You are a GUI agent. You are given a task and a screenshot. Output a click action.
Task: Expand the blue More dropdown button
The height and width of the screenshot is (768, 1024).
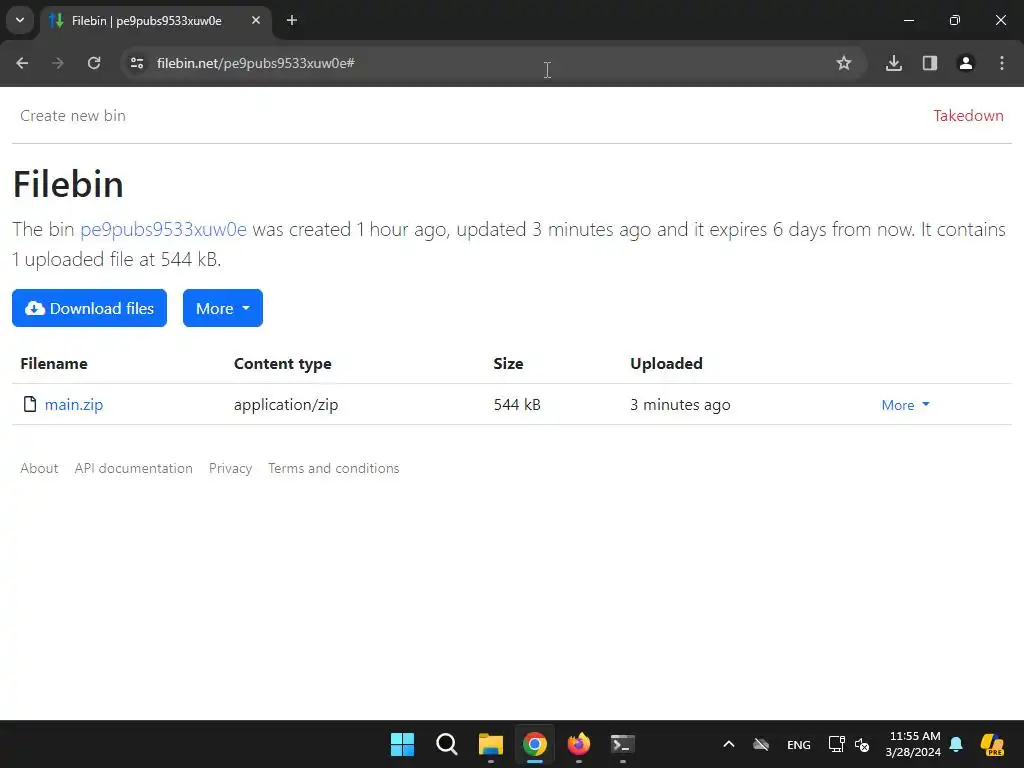tap(223, 308)
